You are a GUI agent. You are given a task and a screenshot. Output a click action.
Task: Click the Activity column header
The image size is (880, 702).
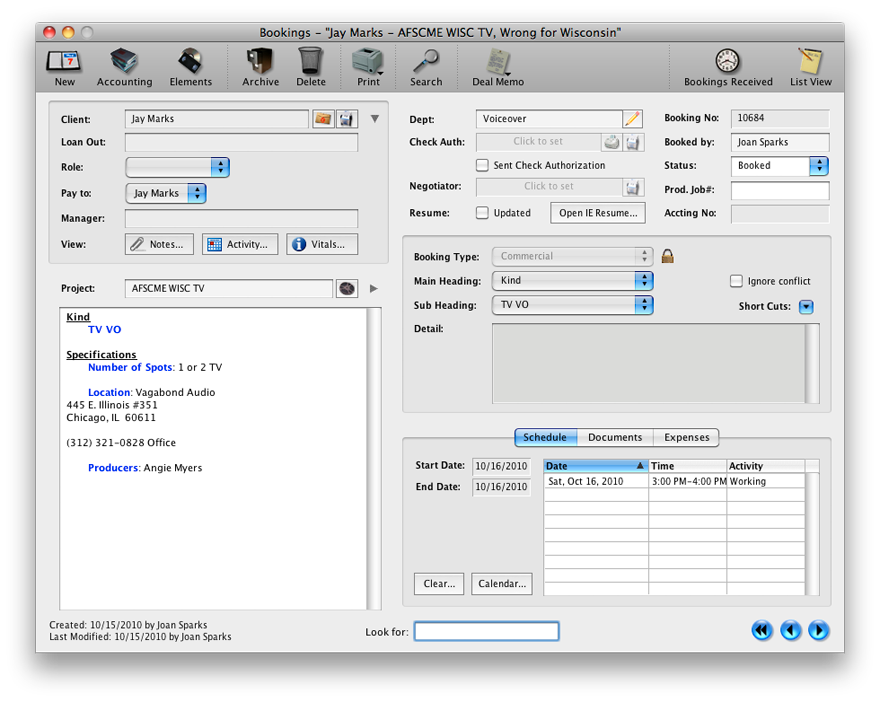[766, 466]
